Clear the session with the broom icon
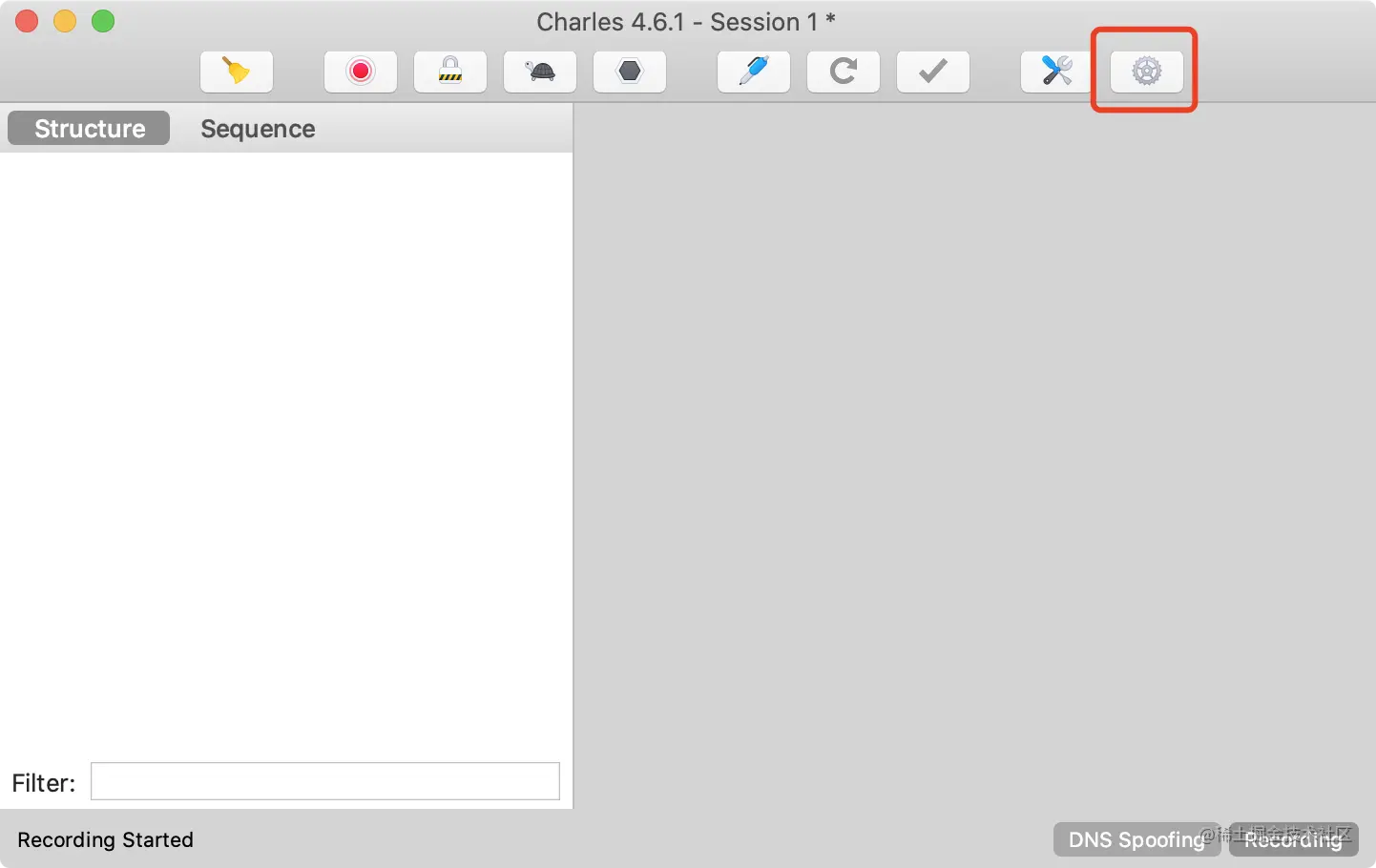1376x868 pixels. pyautogui.click(x=237, y=72)
